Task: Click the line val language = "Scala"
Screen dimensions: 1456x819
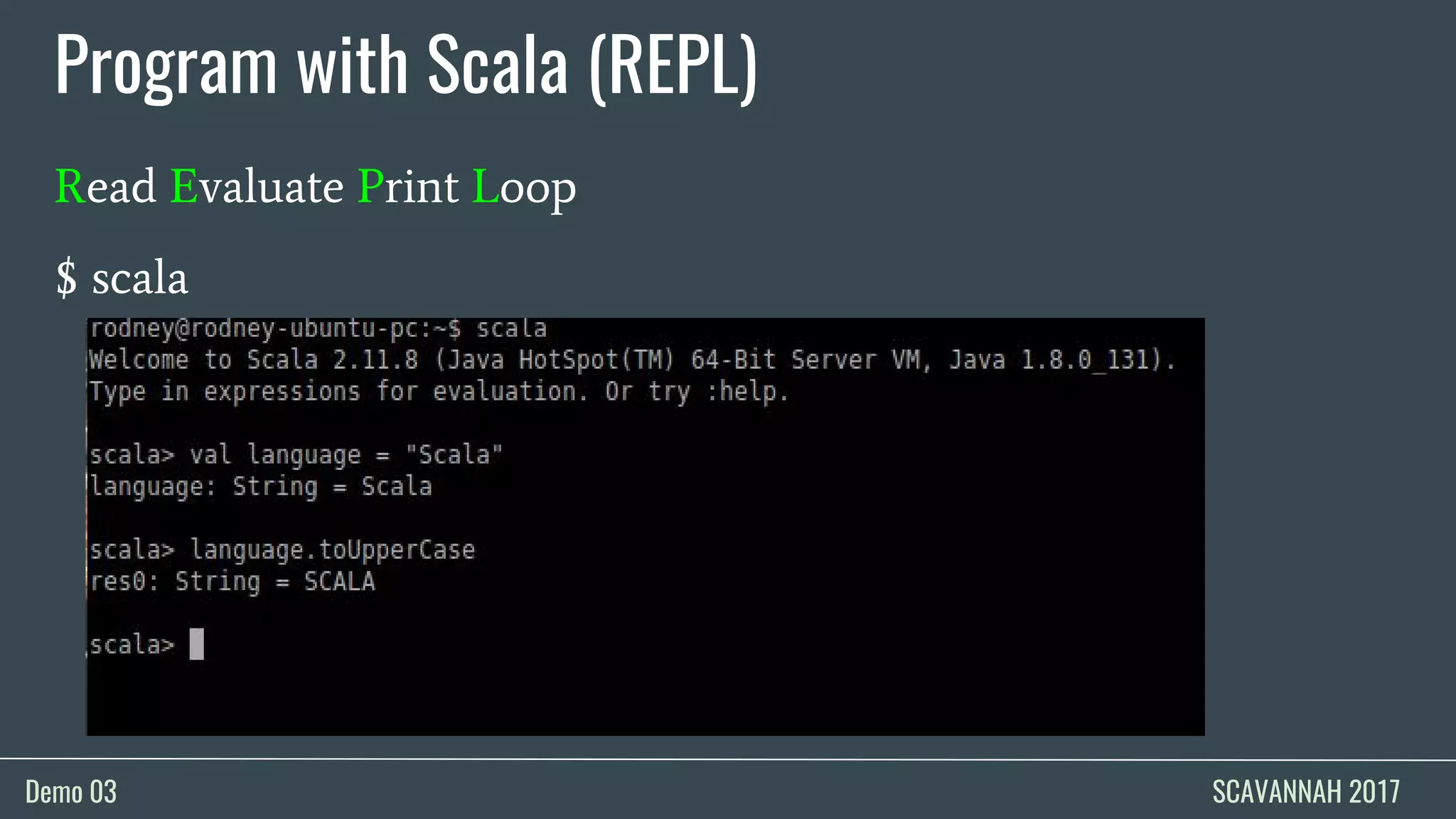Action: tap(296, 455)
